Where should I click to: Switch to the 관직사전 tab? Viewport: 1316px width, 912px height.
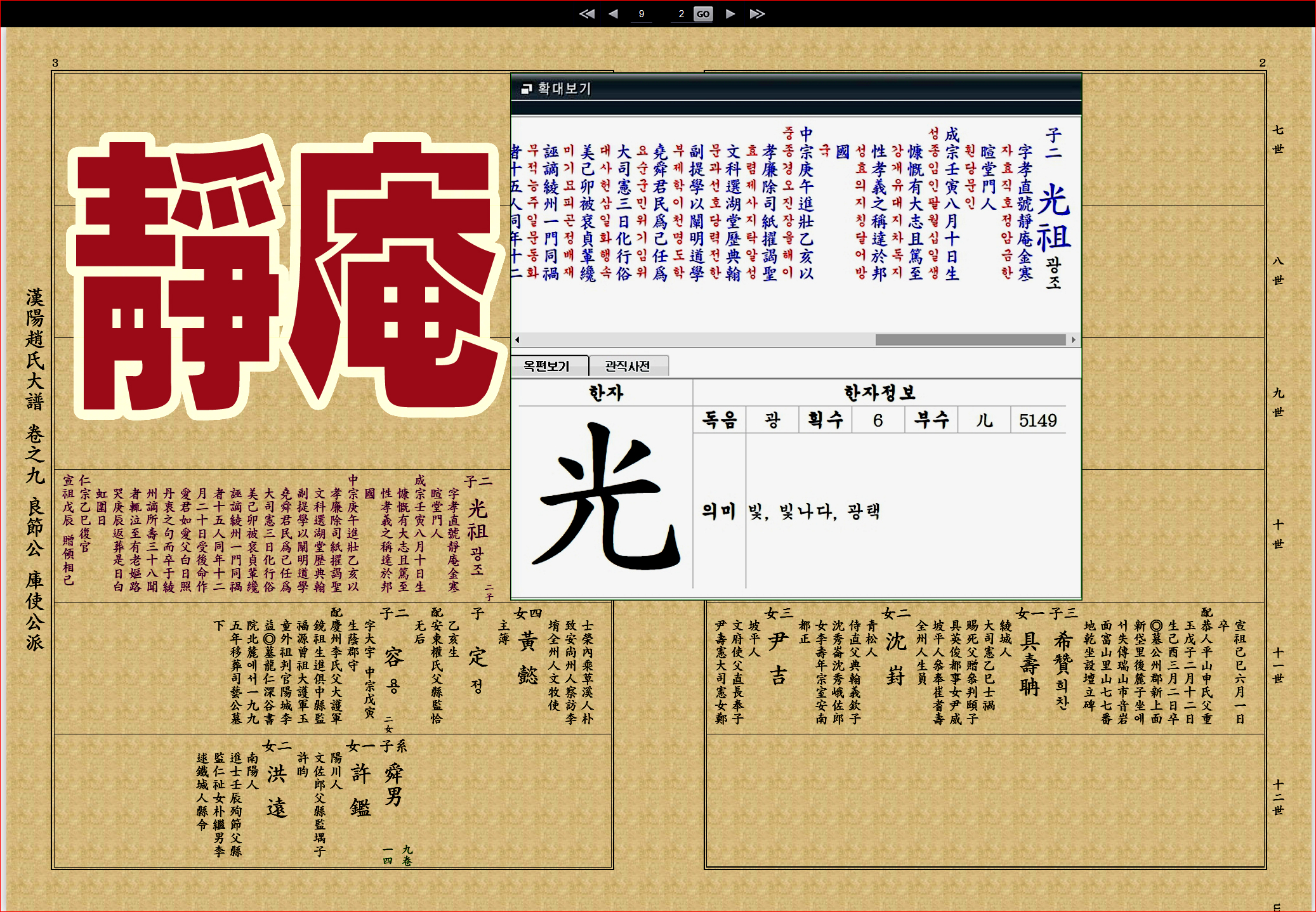point(628,366)
